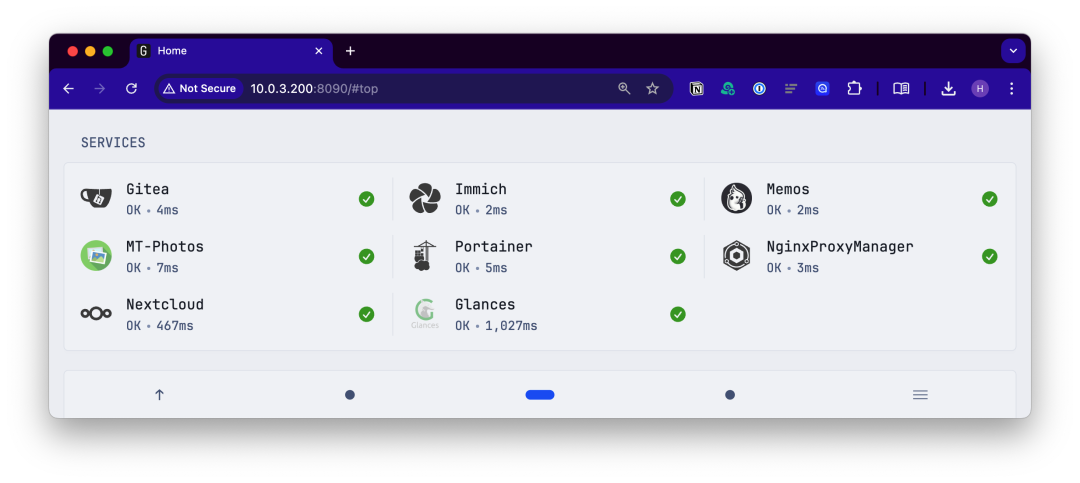1080x483 pixels.
Task: Select the active blue pill page indicator
Action: pos(540,395)
